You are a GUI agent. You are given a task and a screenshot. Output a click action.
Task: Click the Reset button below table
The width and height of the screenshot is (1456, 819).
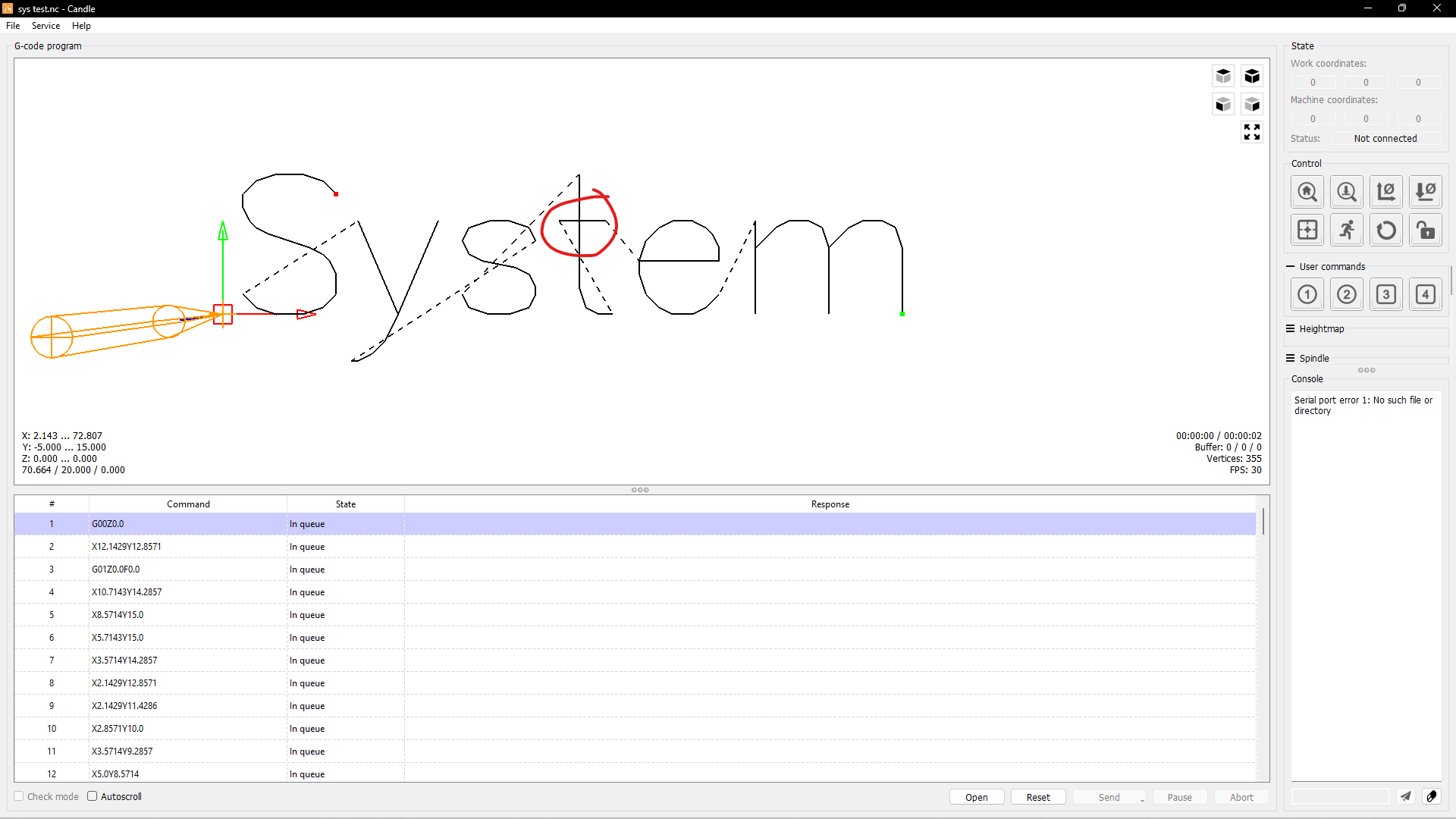[1037, 797]
